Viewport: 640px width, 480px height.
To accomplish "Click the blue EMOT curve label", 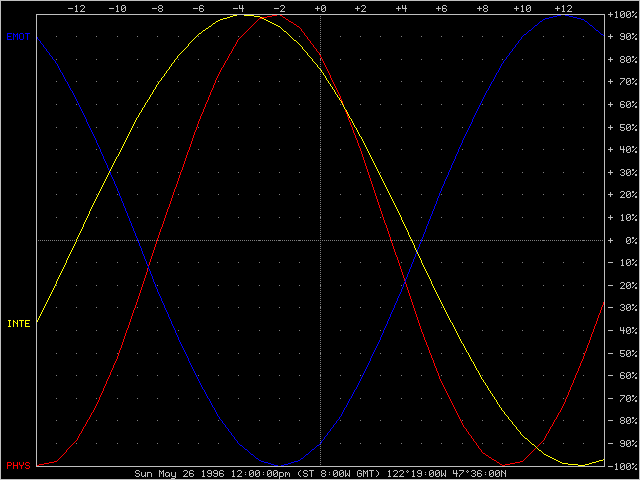I will 18,37.
